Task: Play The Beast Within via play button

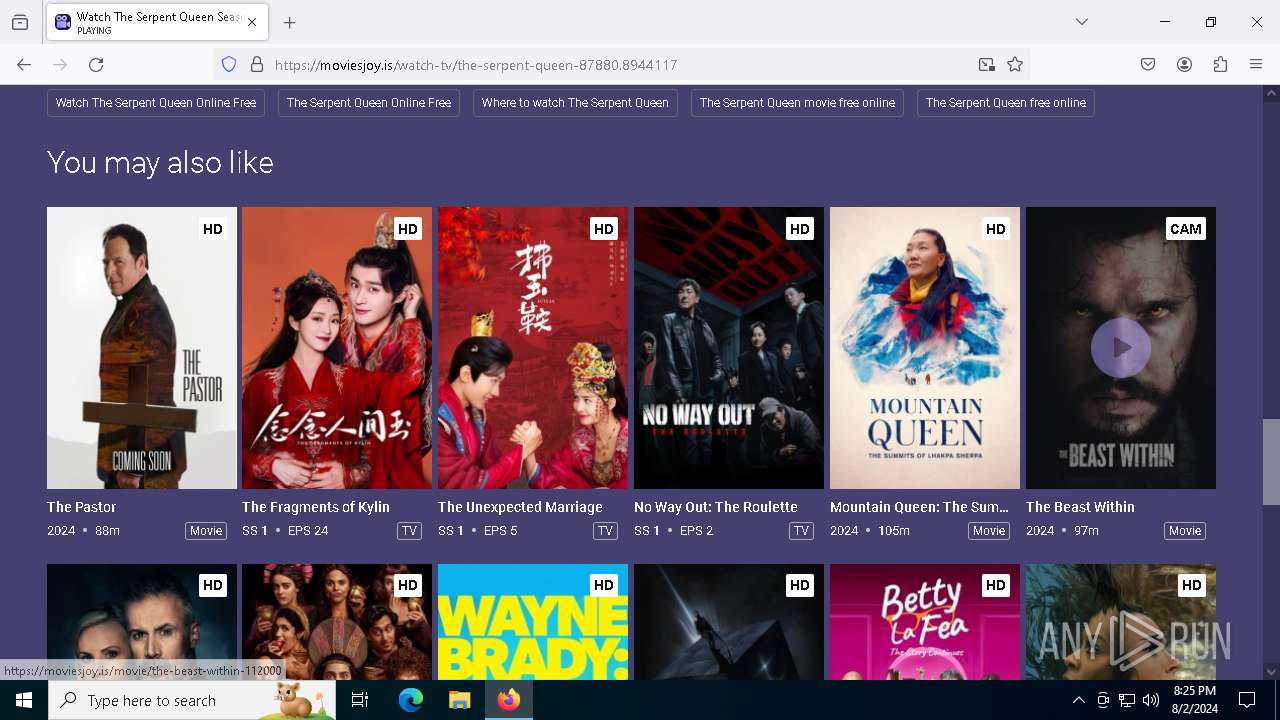Action: 1121,348
